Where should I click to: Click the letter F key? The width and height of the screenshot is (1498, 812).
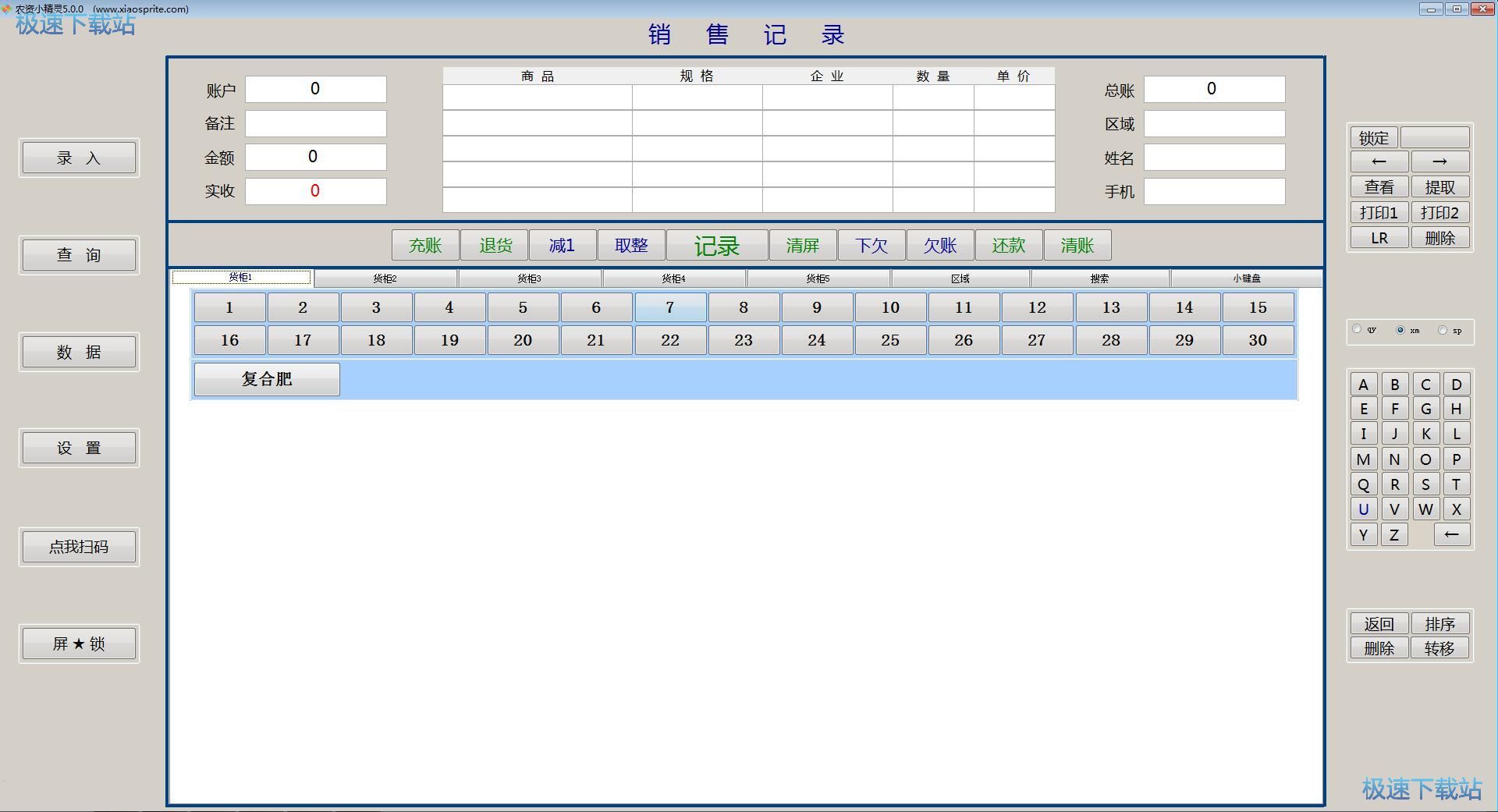pyautogui.click(x=1395, y=409)
